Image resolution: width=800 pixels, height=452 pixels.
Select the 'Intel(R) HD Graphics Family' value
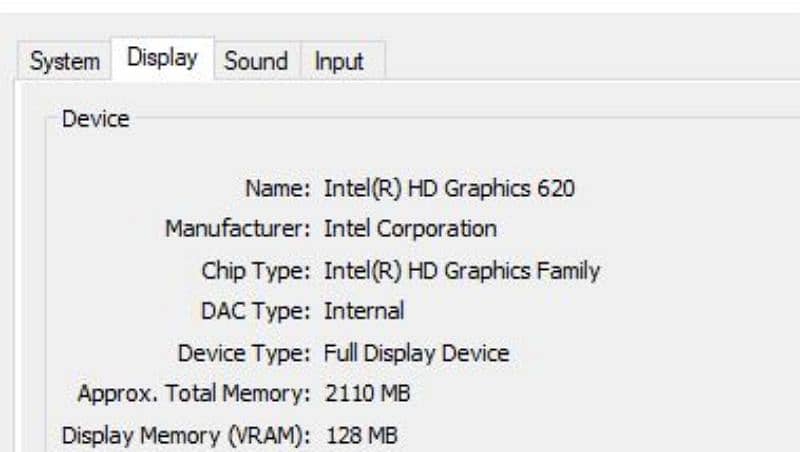461,270
